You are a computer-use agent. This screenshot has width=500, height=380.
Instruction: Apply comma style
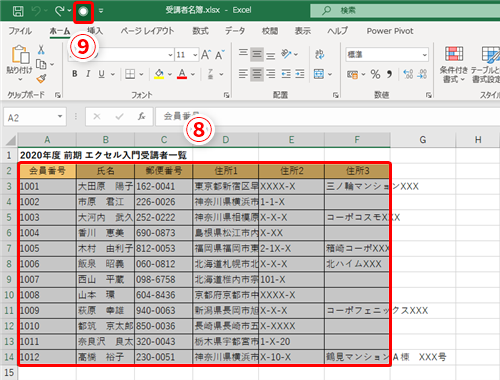point(389,74)
